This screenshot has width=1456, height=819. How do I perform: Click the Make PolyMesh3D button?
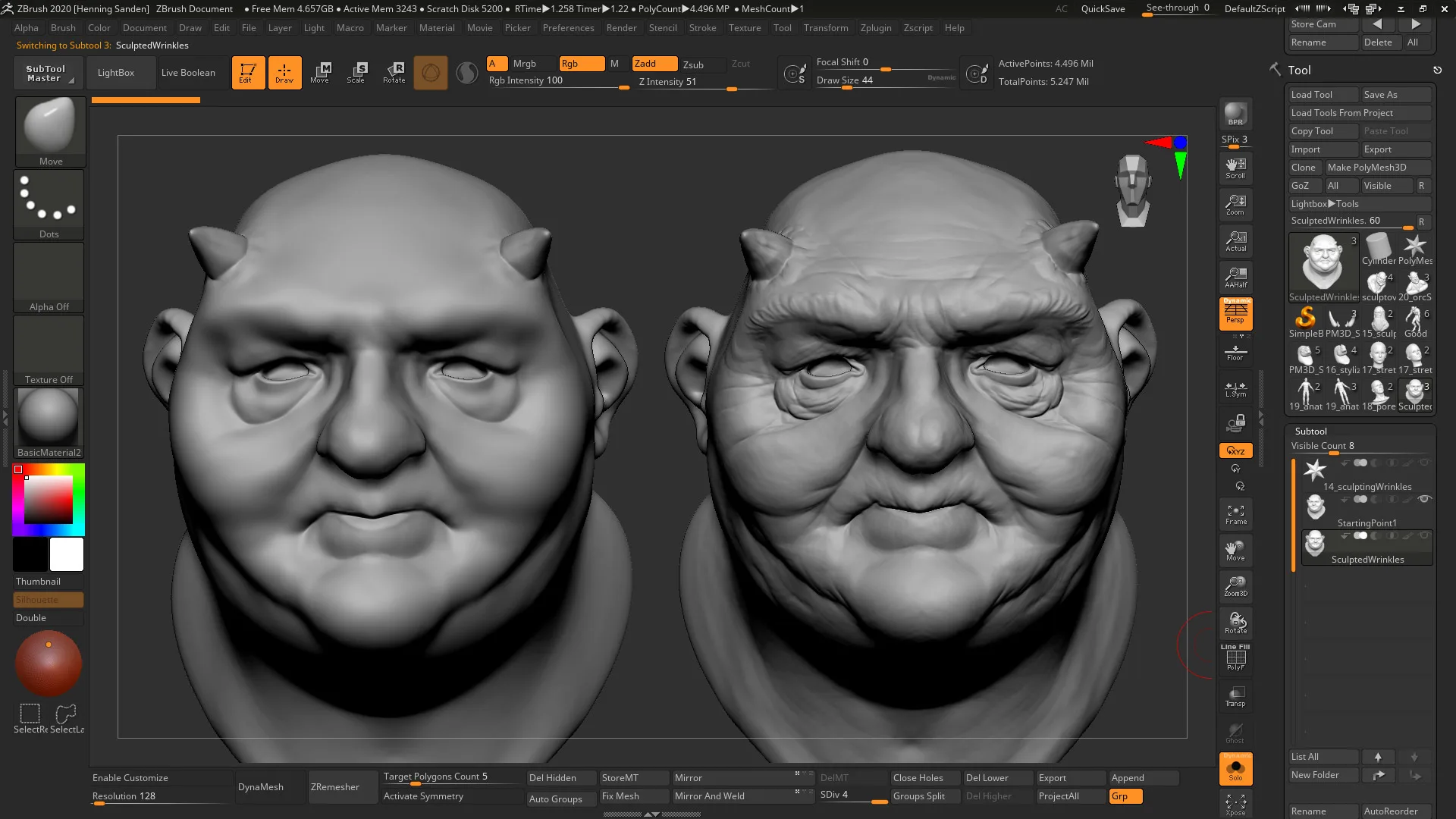(x=1378, y=167)
